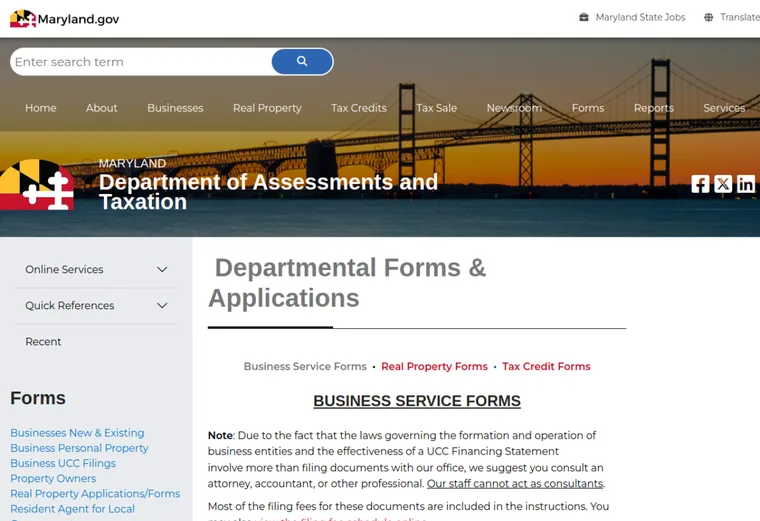Jump to Business Service Forms link
The width and height of the screenshot is (760, 521).
click(x=305, y=366)
